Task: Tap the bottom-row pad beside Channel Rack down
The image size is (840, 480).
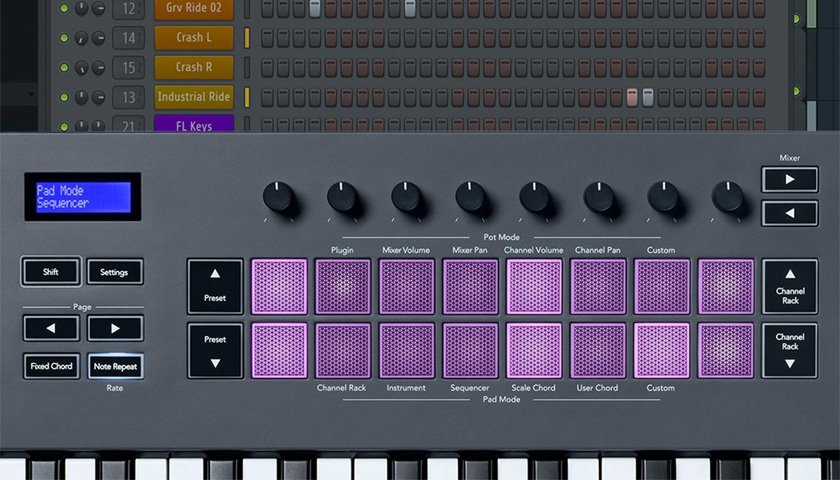Action: 726,351
